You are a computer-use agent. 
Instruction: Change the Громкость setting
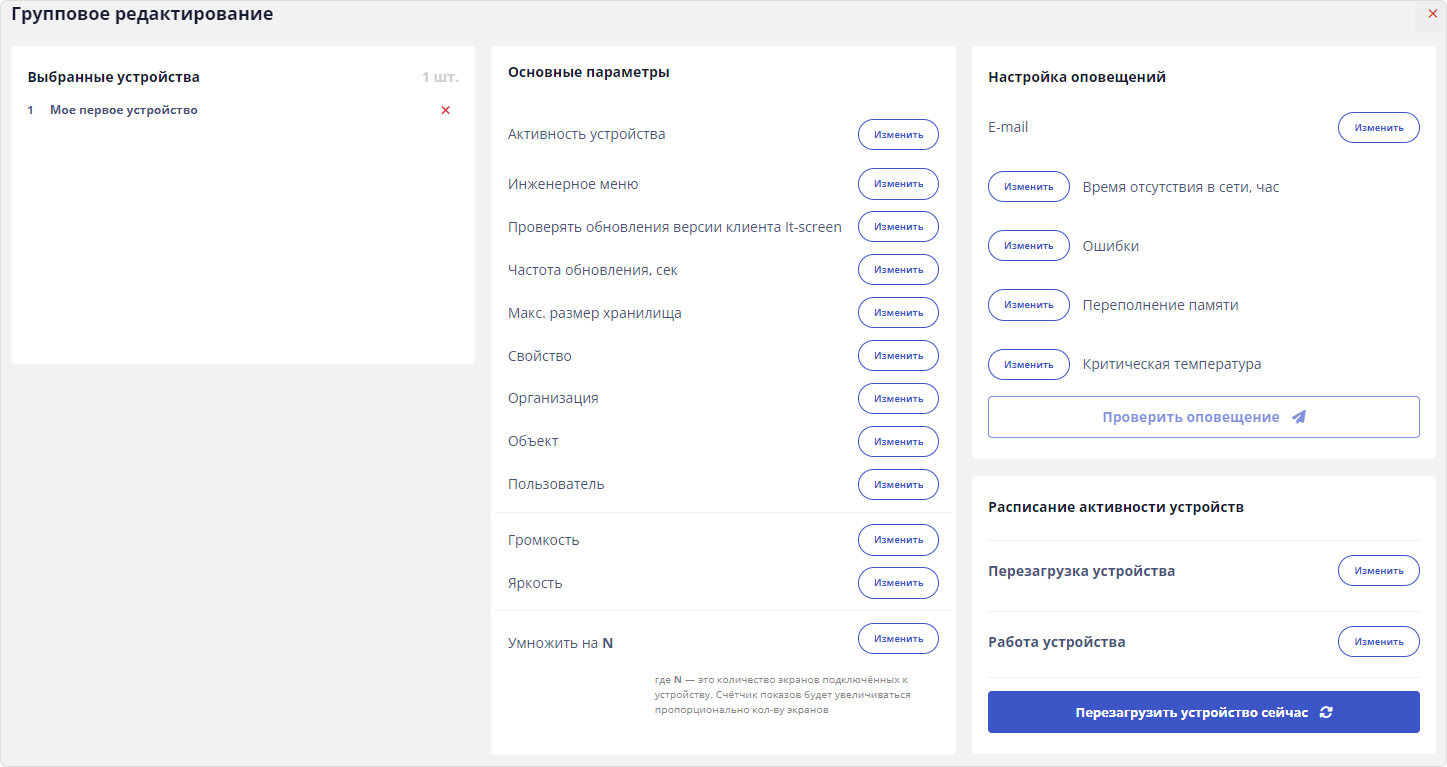tap(898, 540)
